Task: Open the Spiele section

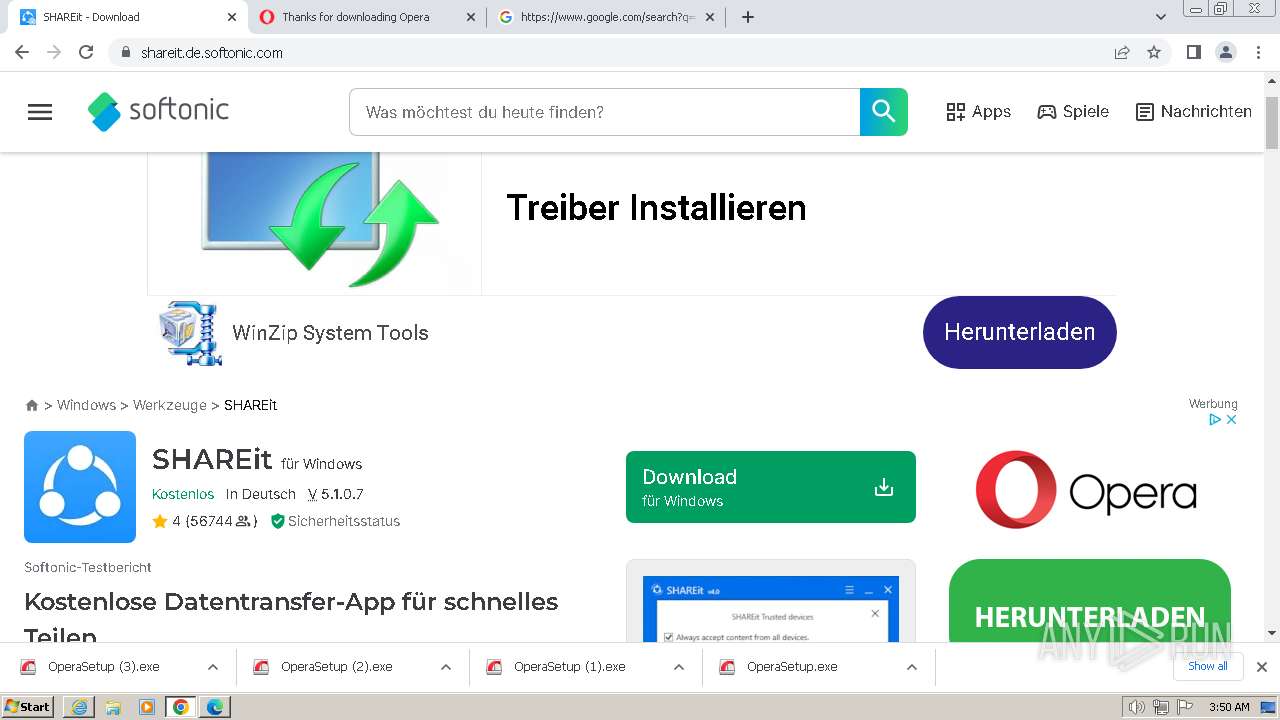Action: pos(1073,112)
